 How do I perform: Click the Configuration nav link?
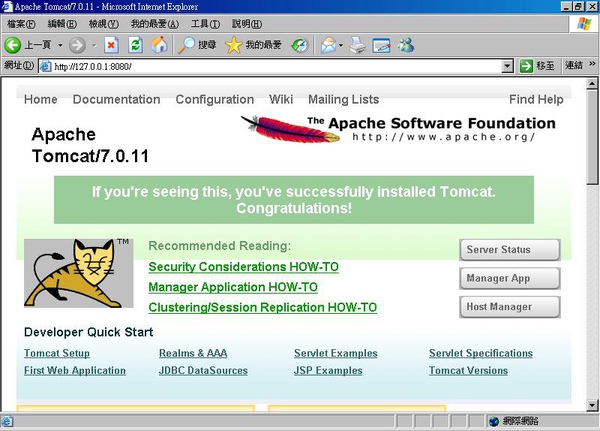[215, 100]
